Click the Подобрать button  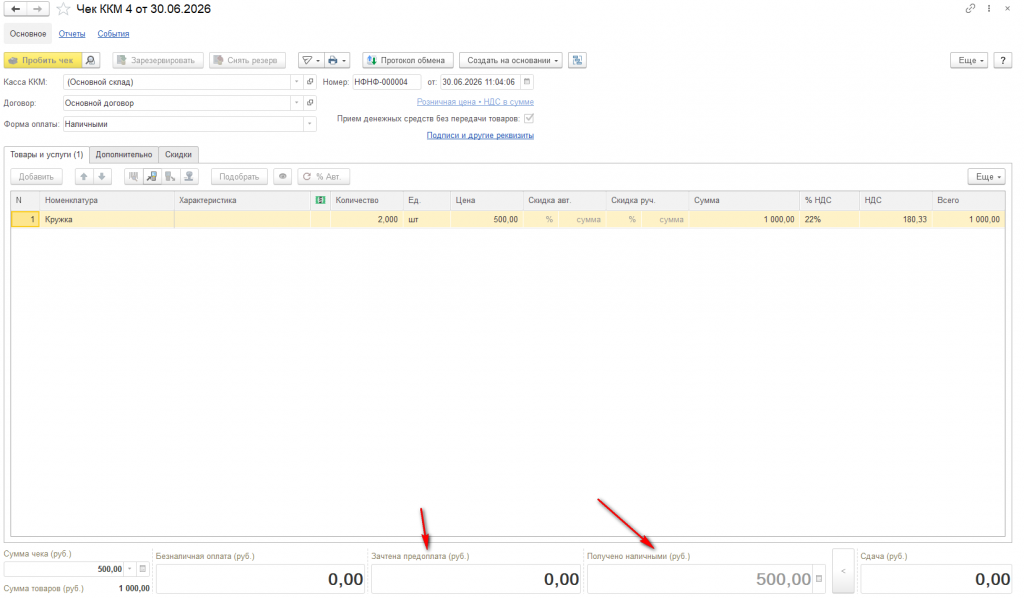[239, 176]
